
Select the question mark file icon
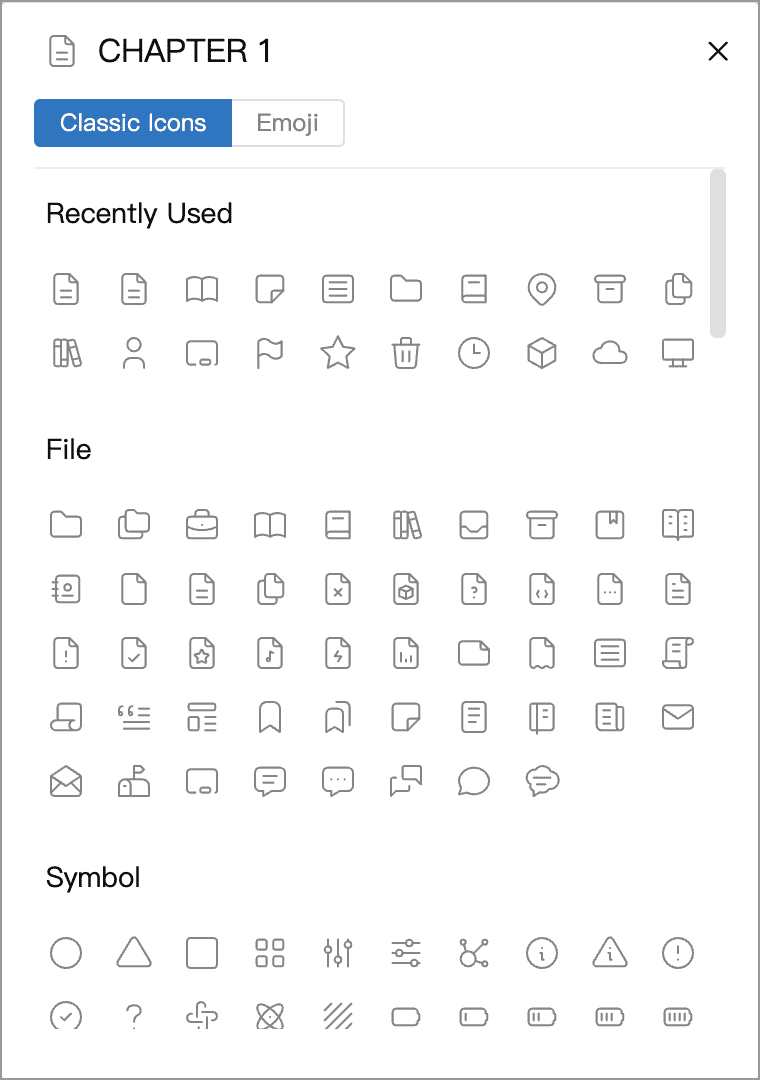tap(474, 590)
